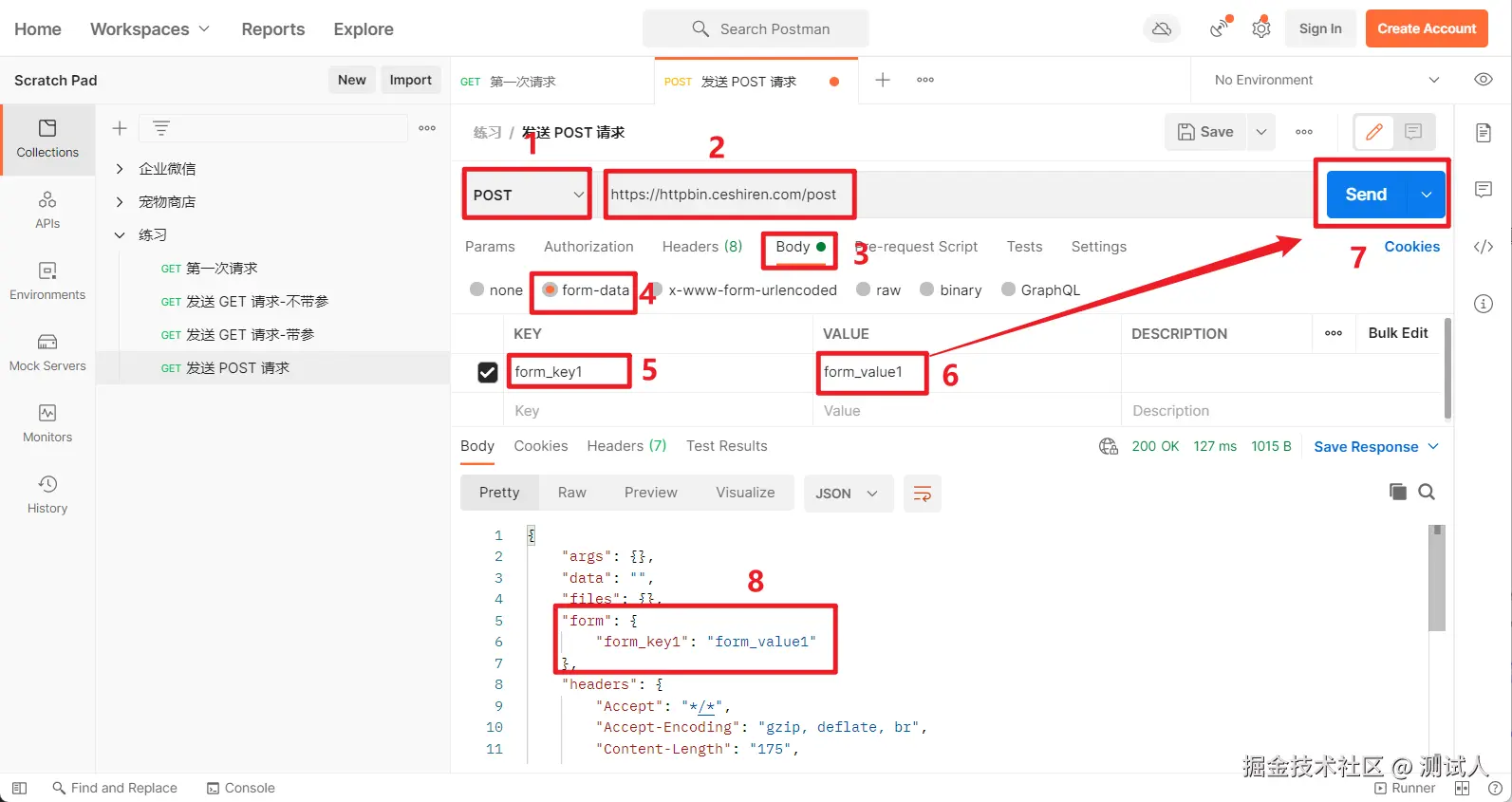Open comments icon in right sidebar
This screenshot has height=802, width=1512.
coord(1484,190)
